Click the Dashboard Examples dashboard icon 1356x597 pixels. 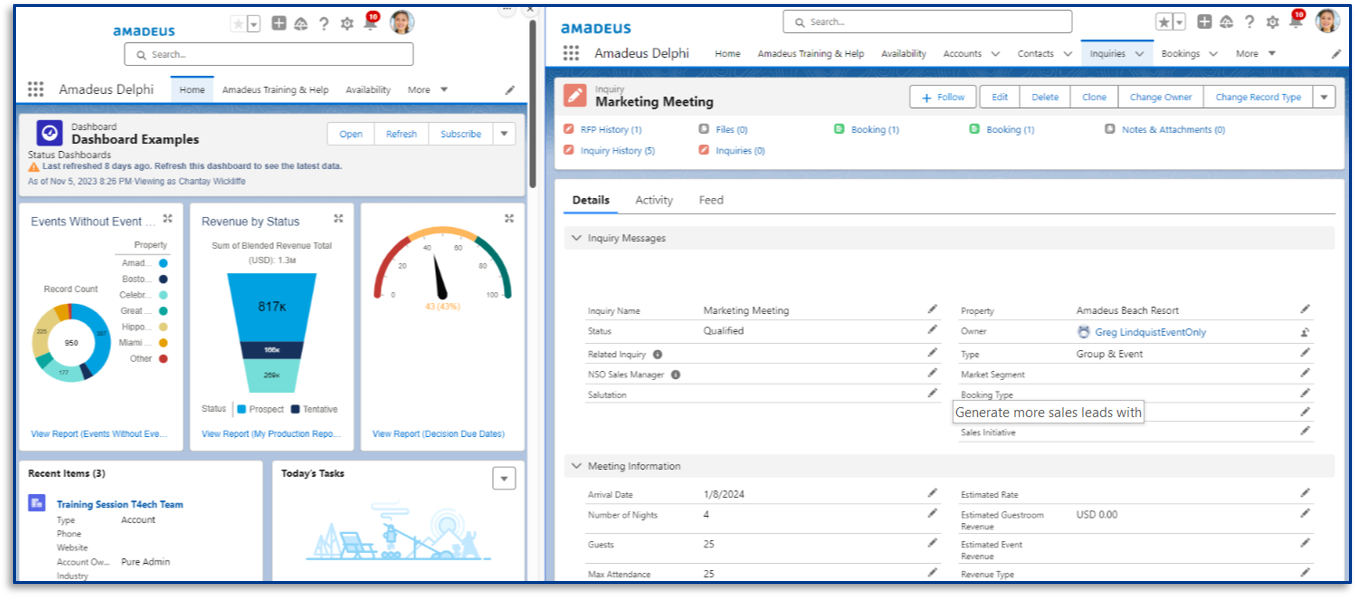pyautogui.click(x=50, y=133)
